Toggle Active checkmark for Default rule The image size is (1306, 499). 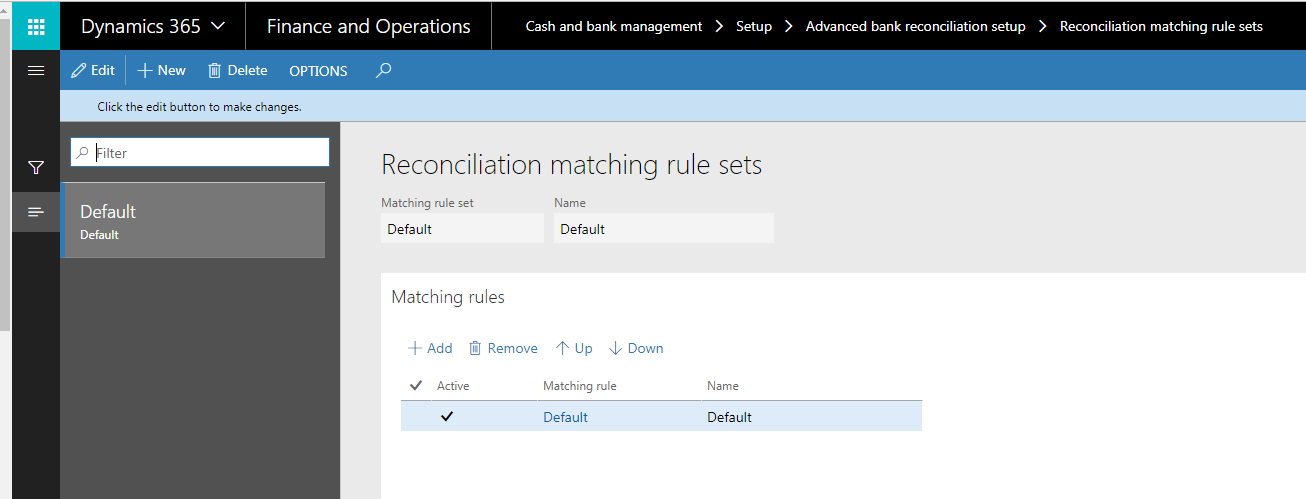[447, 417]
